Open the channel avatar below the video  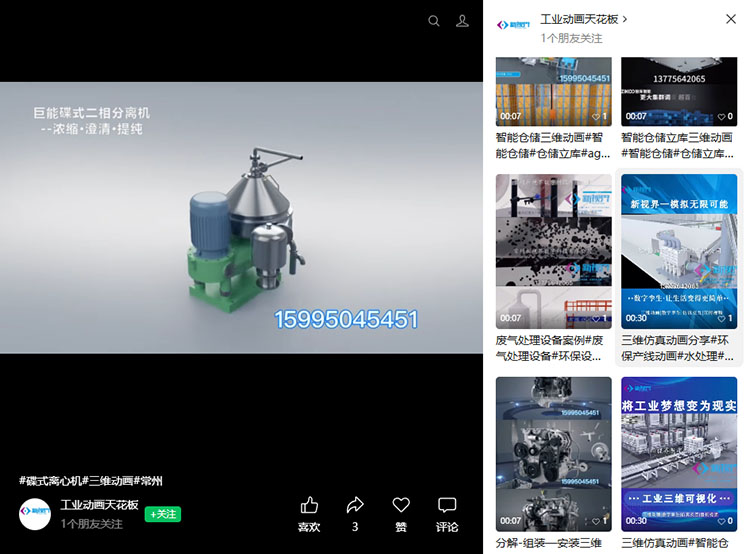coord(35,514)
